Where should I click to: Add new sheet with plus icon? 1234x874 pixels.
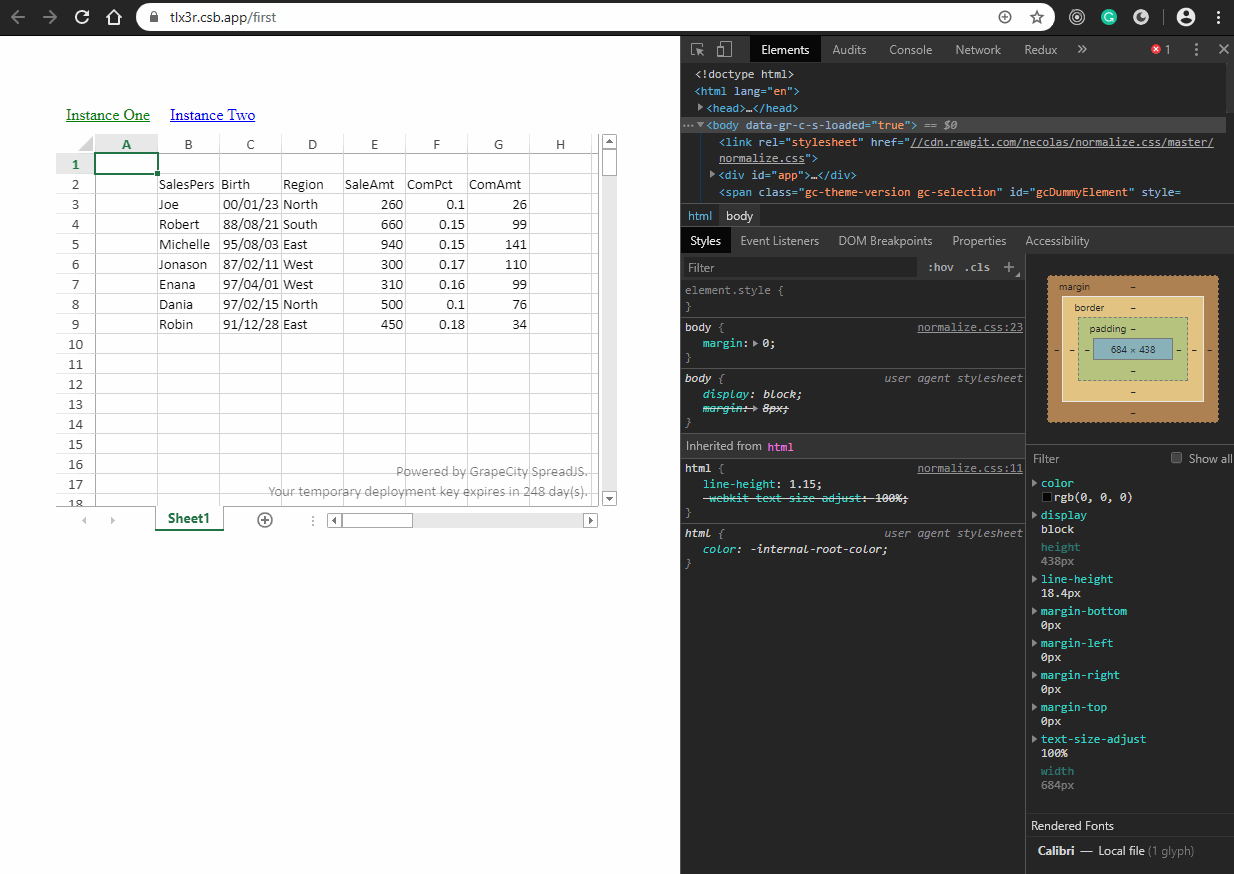click(x=265, y=520)
